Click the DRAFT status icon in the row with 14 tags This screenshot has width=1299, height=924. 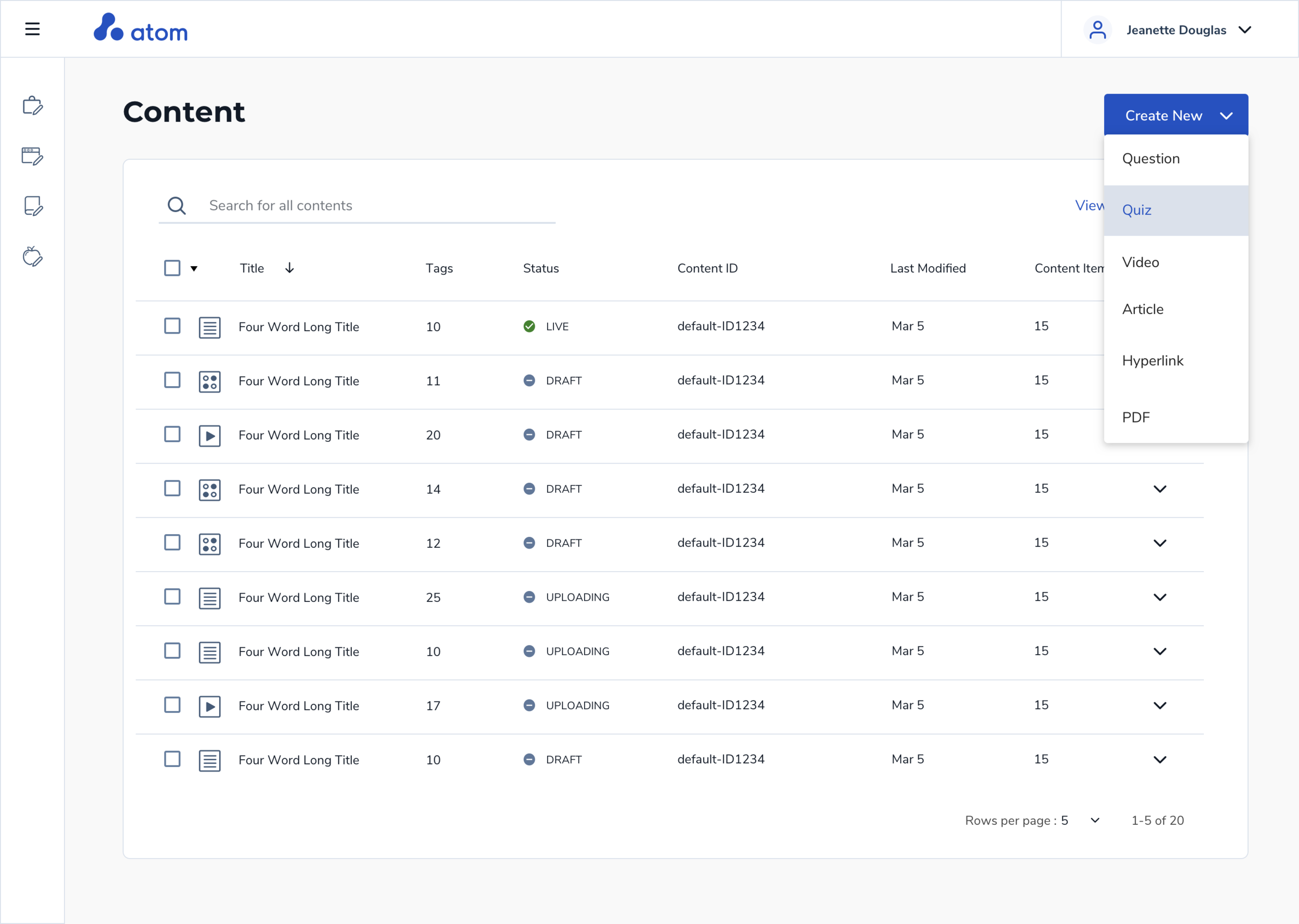[x=529, y=489]
